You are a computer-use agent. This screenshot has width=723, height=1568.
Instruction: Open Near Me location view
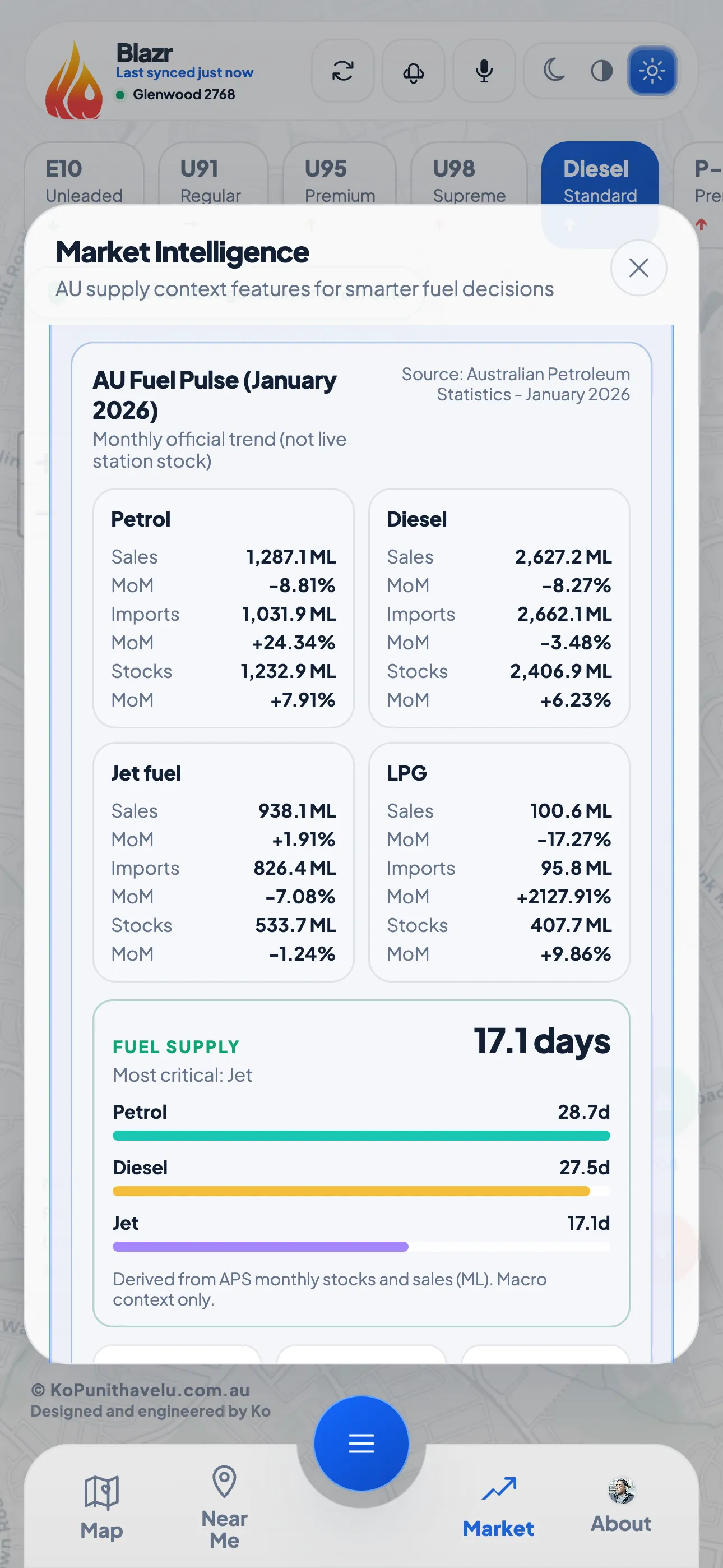pos(224,1506)
